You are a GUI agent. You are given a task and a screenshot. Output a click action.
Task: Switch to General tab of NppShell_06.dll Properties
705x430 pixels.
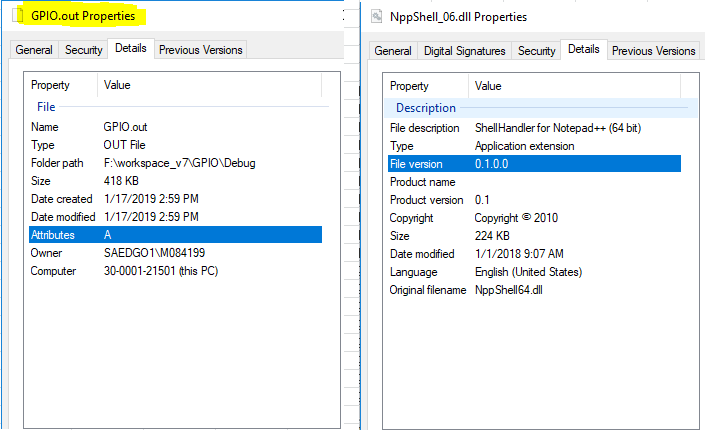pyautogui.click(x=393, y=51)
